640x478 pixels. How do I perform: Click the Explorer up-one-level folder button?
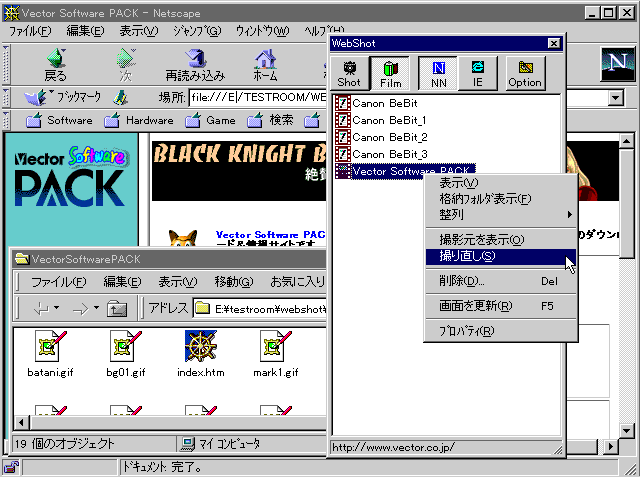pos(117,309)
